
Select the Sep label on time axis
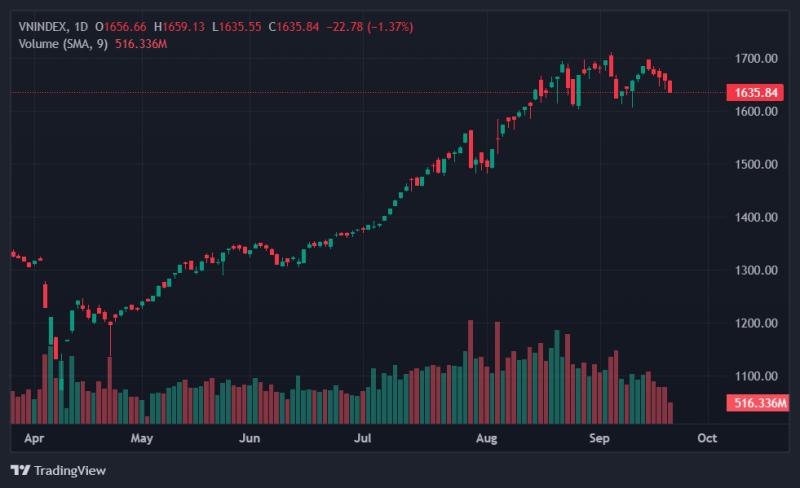(x=599, y=438)
